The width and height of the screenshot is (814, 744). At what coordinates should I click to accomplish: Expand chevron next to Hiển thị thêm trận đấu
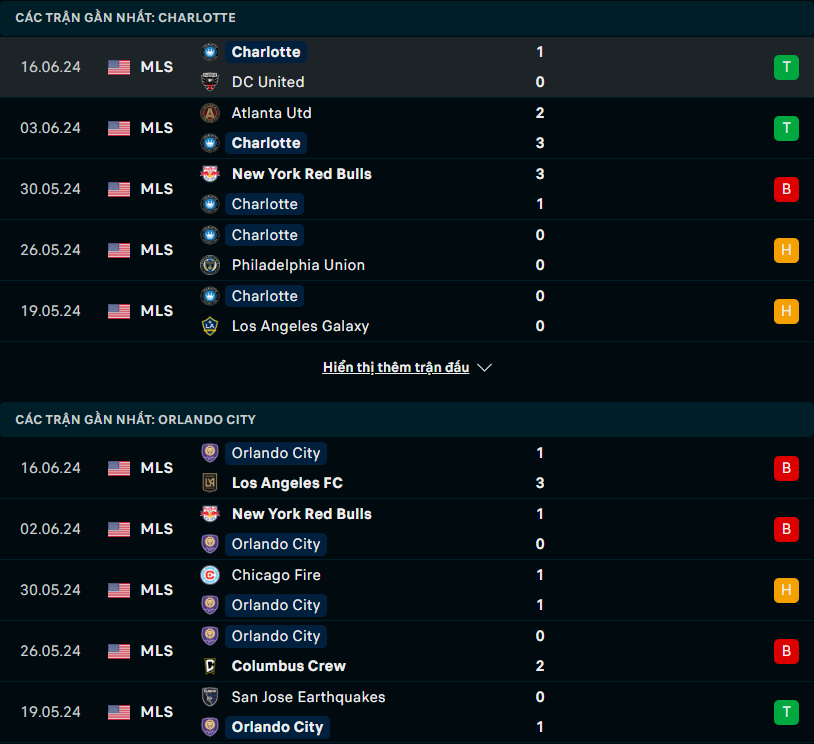pyautogui.click(x=484, y=368)
